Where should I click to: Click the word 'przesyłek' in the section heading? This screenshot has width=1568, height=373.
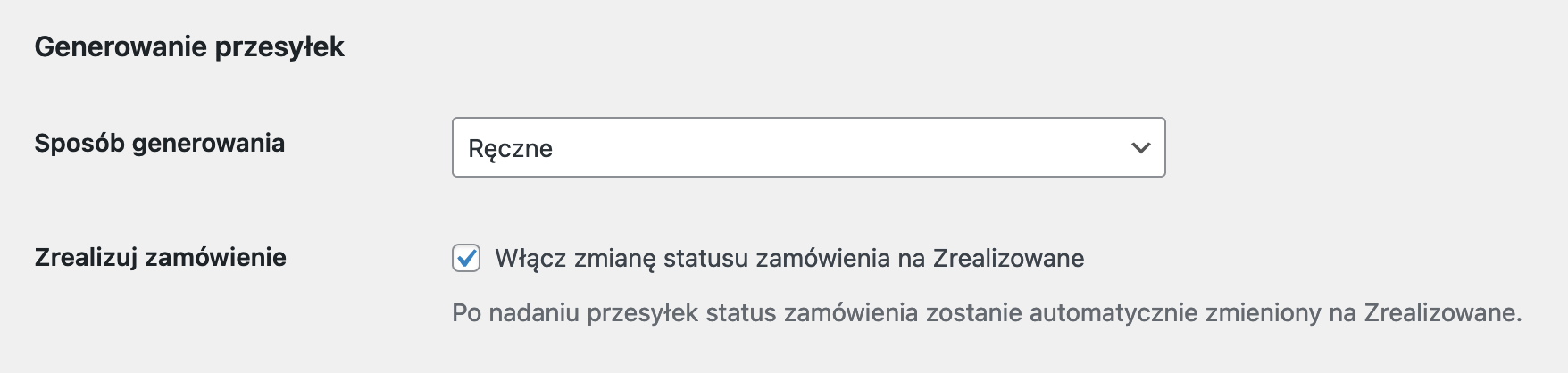click(x=279, y=46)
